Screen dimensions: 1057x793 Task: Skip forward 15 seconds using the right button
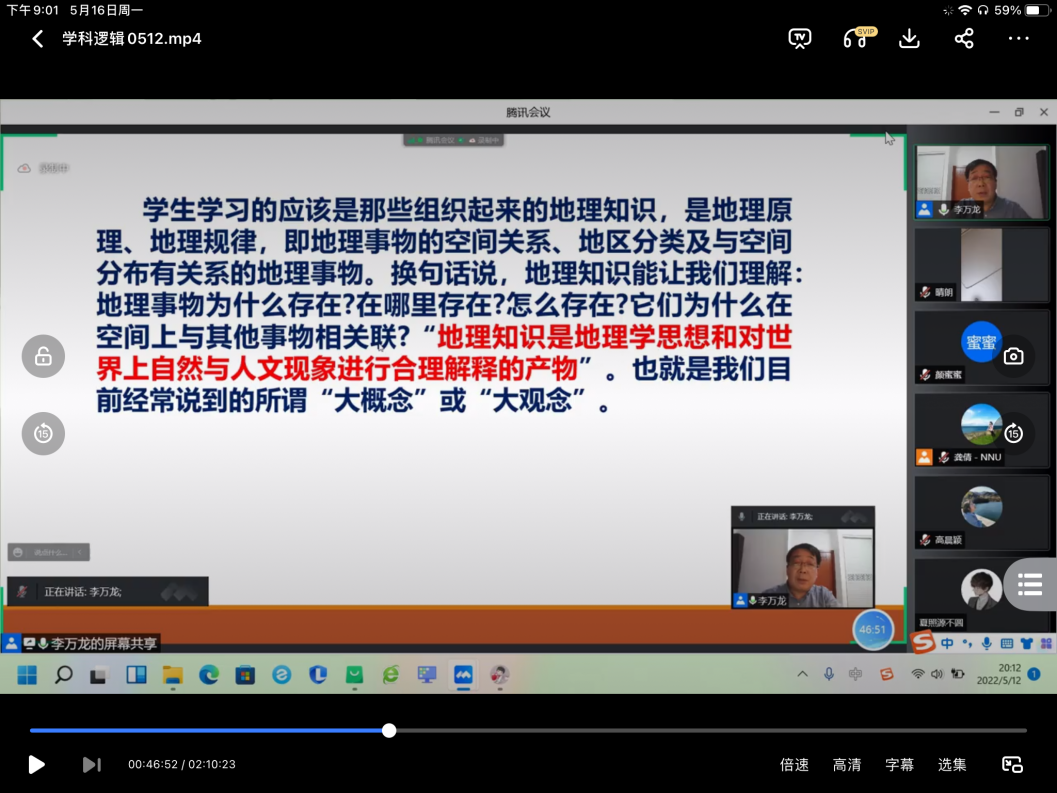coord(1013,433)
